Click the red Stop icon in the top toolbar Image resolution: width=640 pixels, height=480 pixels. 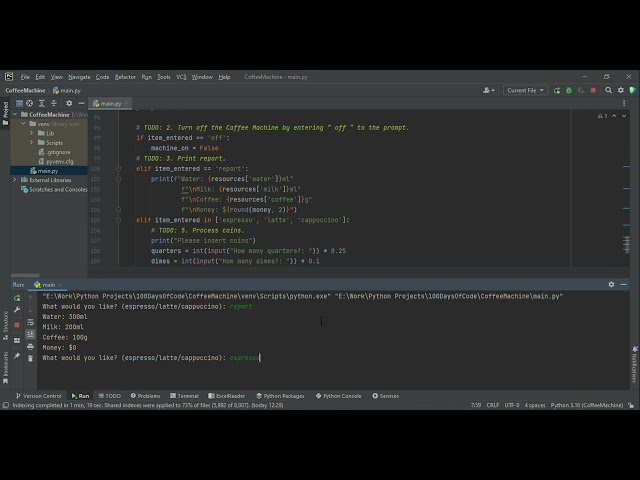click(593, 90)
